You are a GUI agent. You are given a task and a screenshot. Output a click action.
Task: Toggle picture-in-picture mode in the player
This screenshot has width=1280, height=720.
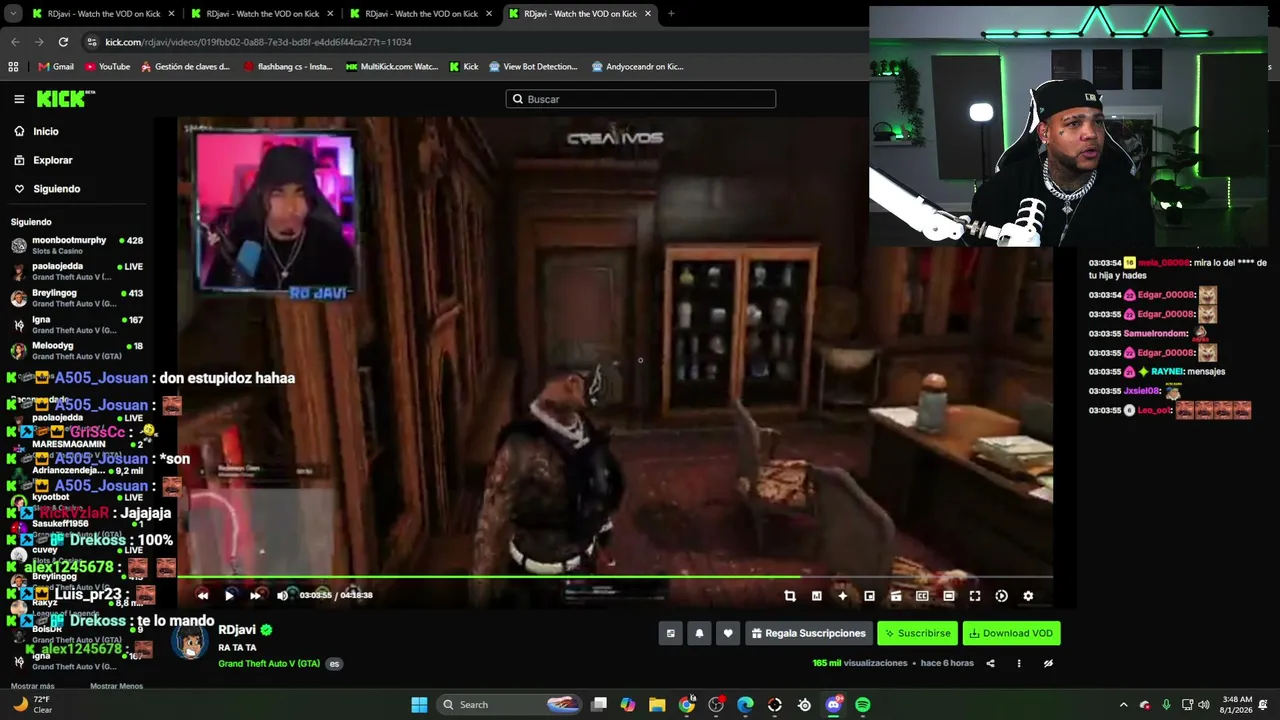pos(869,596)
